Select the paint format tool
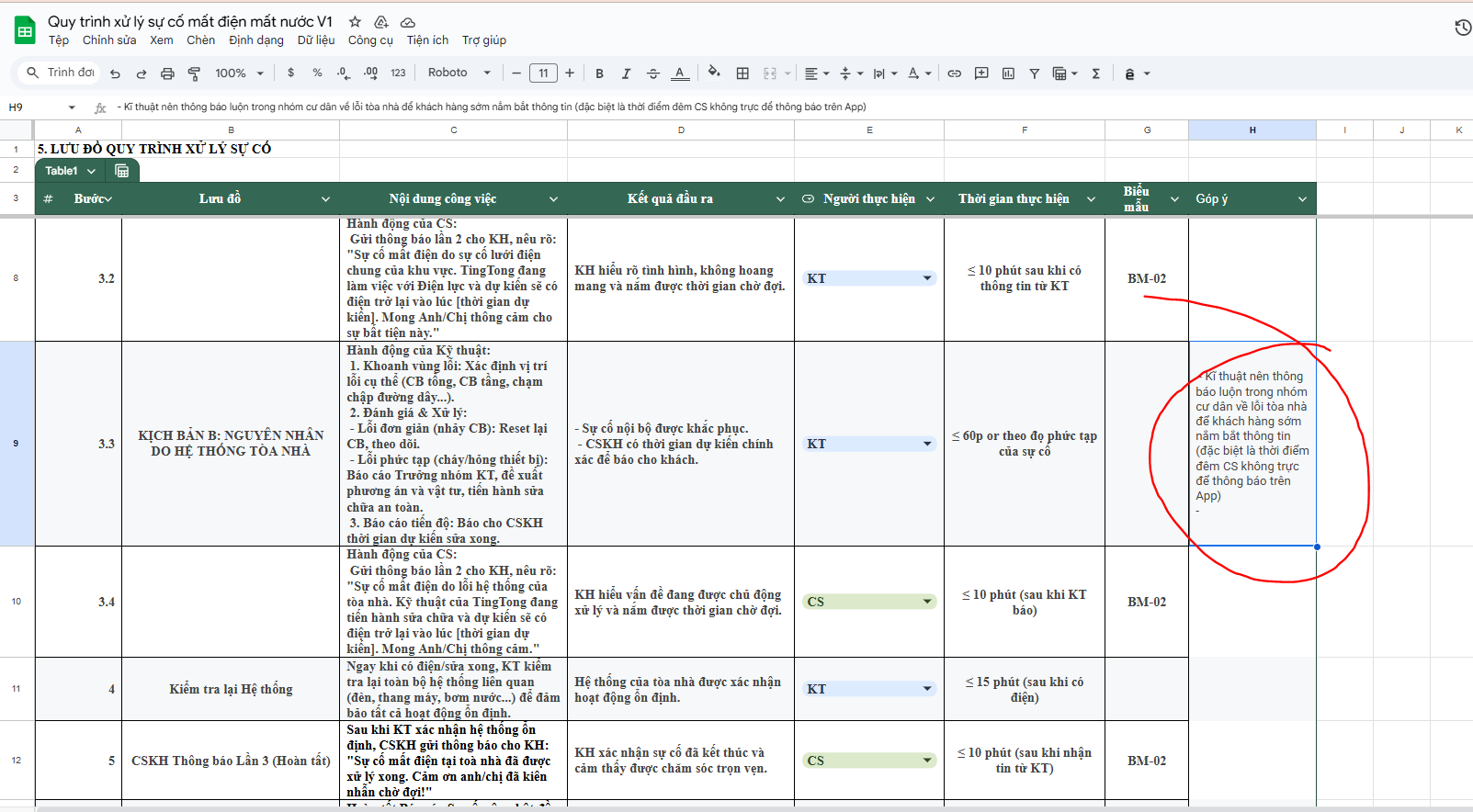Image resolution: width=1473 pixels, height=812 pixels. [x=194, y=73]
